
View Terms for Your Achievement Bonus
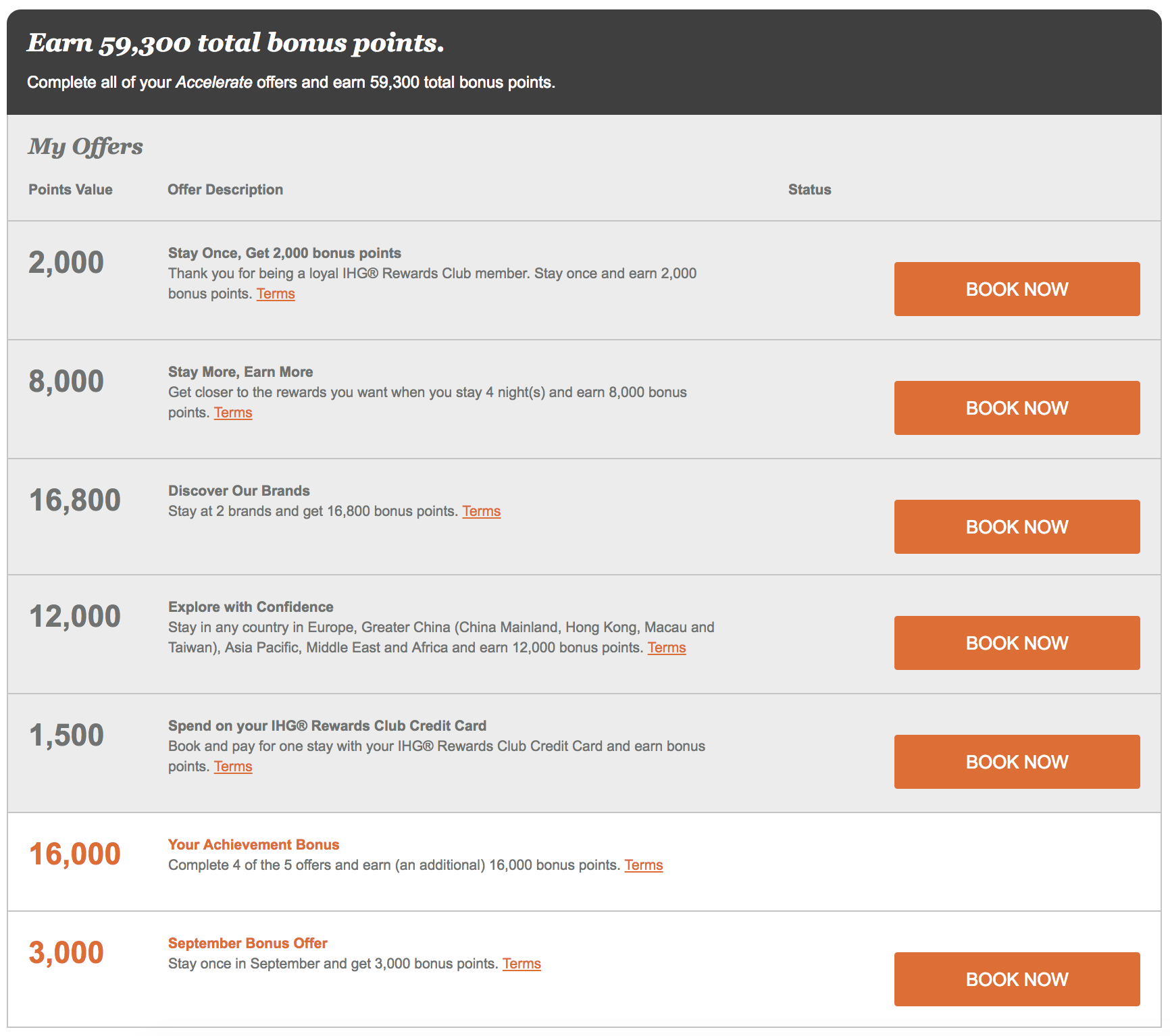tap(643, 865)
